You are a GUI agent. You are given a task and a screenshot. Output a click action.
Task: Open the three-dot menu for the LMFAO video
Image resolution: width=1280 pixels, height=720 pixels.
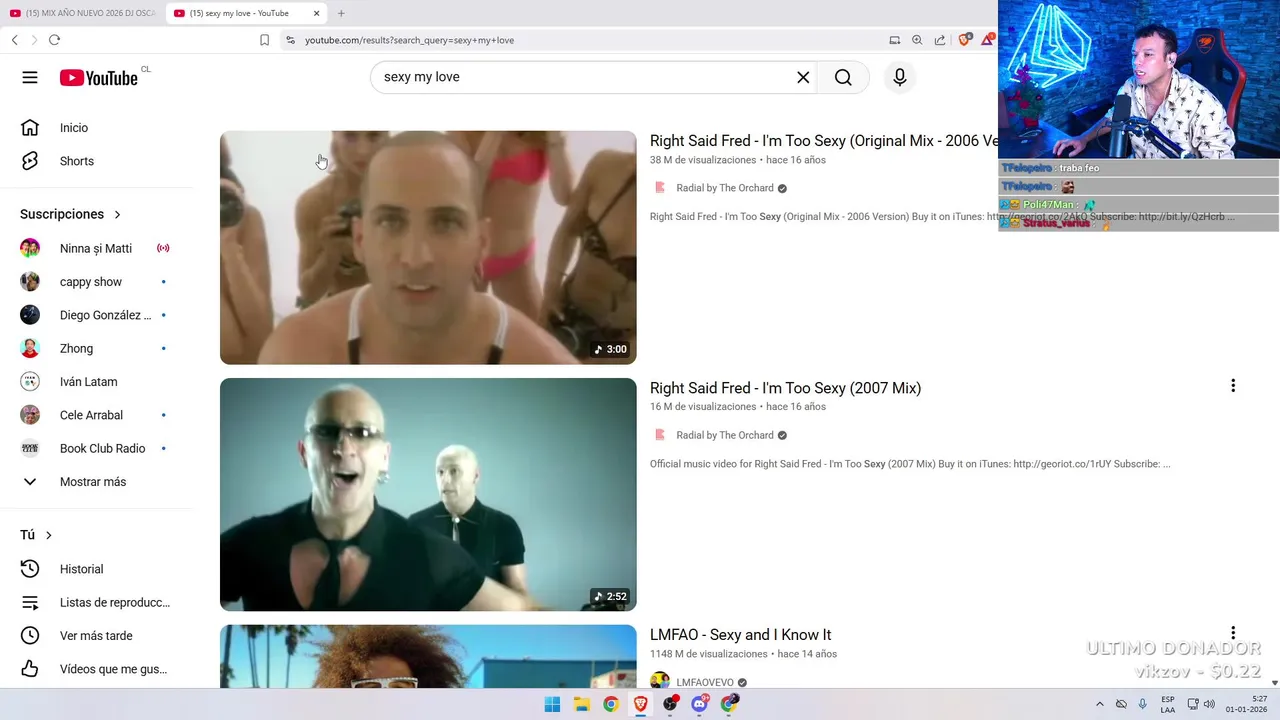tap(1233, 633)
